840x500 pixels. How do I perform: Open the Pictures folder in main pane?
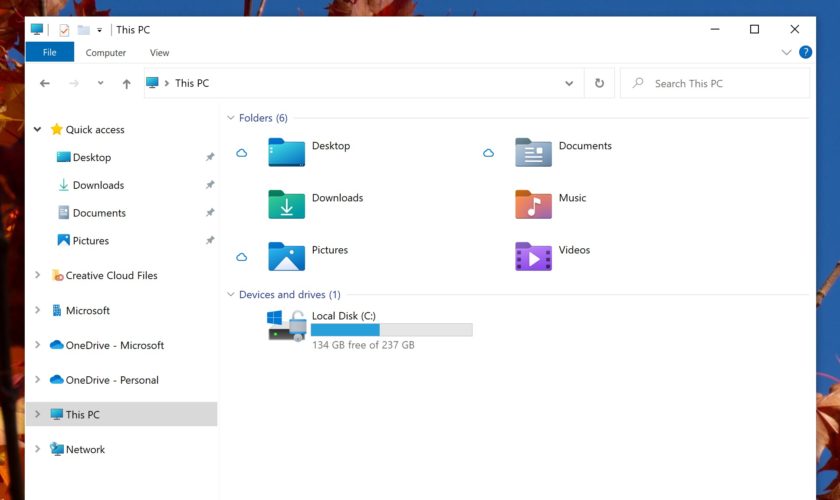pyautogui.click(x=286, y=256)
